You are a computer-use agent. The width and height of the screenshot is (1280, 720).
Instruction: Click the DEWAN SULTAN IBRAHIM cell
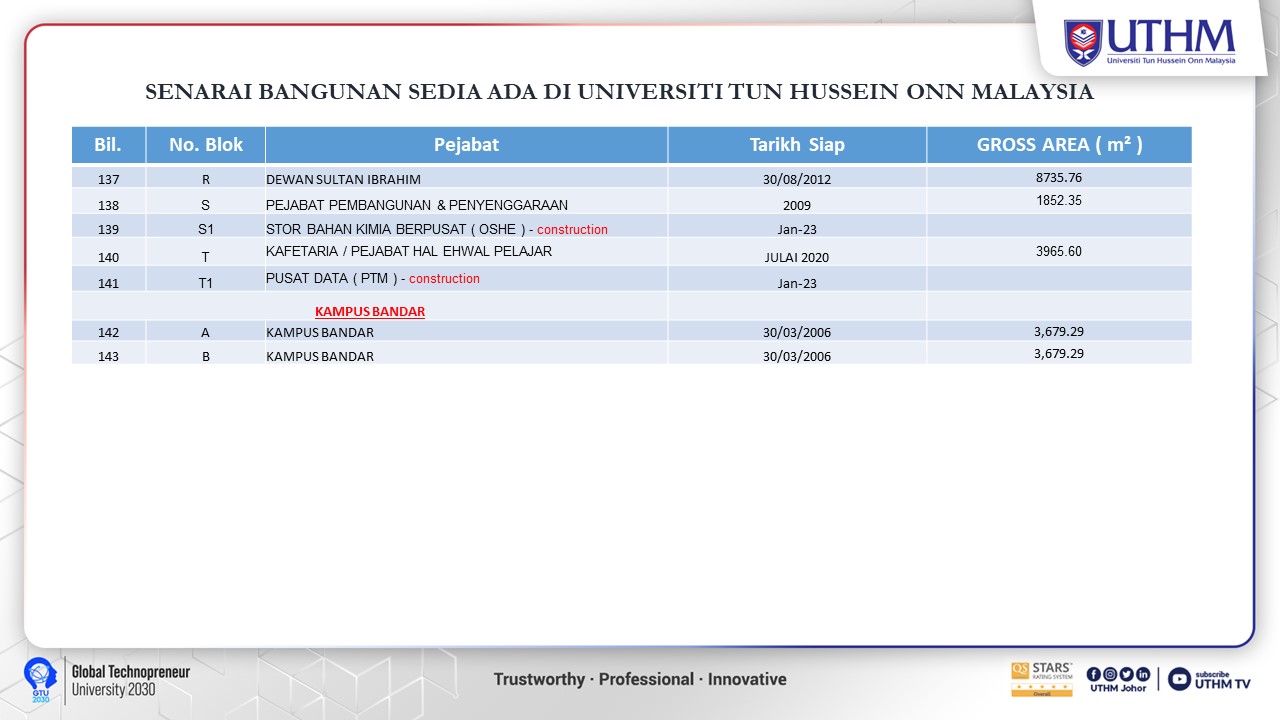[343, 180]
